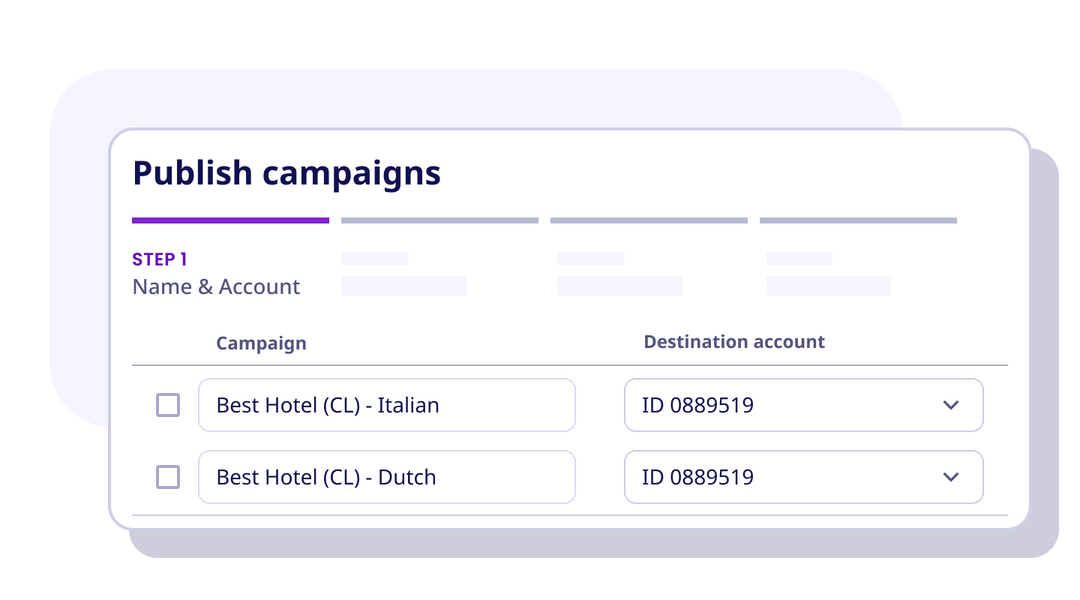Check the Best Hotel Dutch campaign checkbox
Viewport: 1080px width, 600px height.
[x=168, y=477]
